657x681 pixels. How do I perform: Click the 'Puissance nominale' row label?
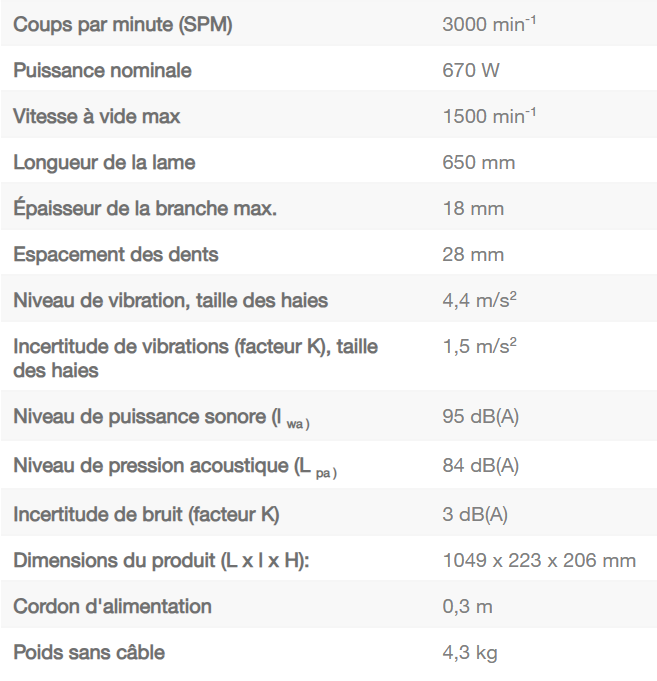click(102, 71)
